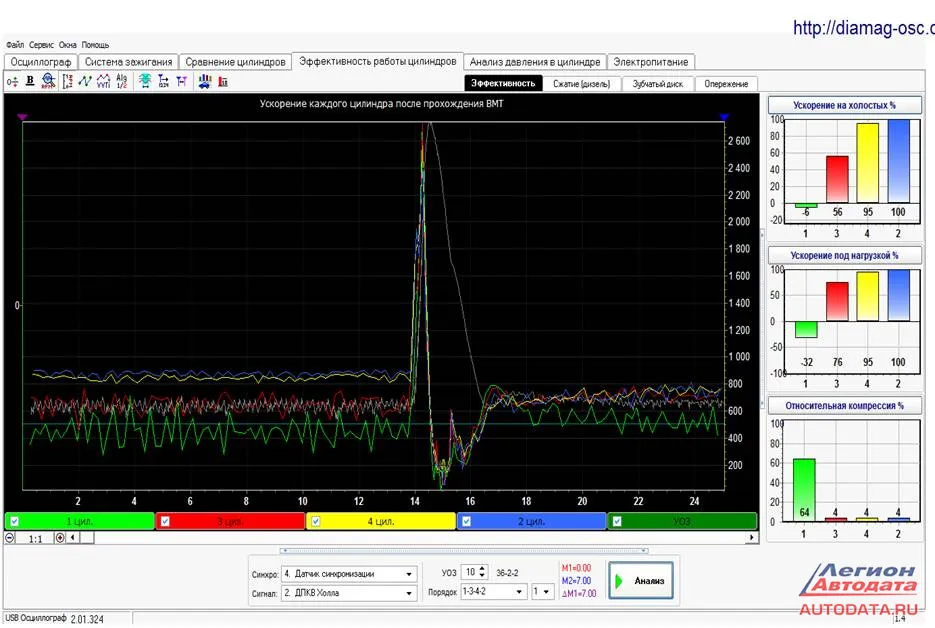This screenshot has height=628, width=935.
Task: Click the zoom out minus icon
Action: 10,538
